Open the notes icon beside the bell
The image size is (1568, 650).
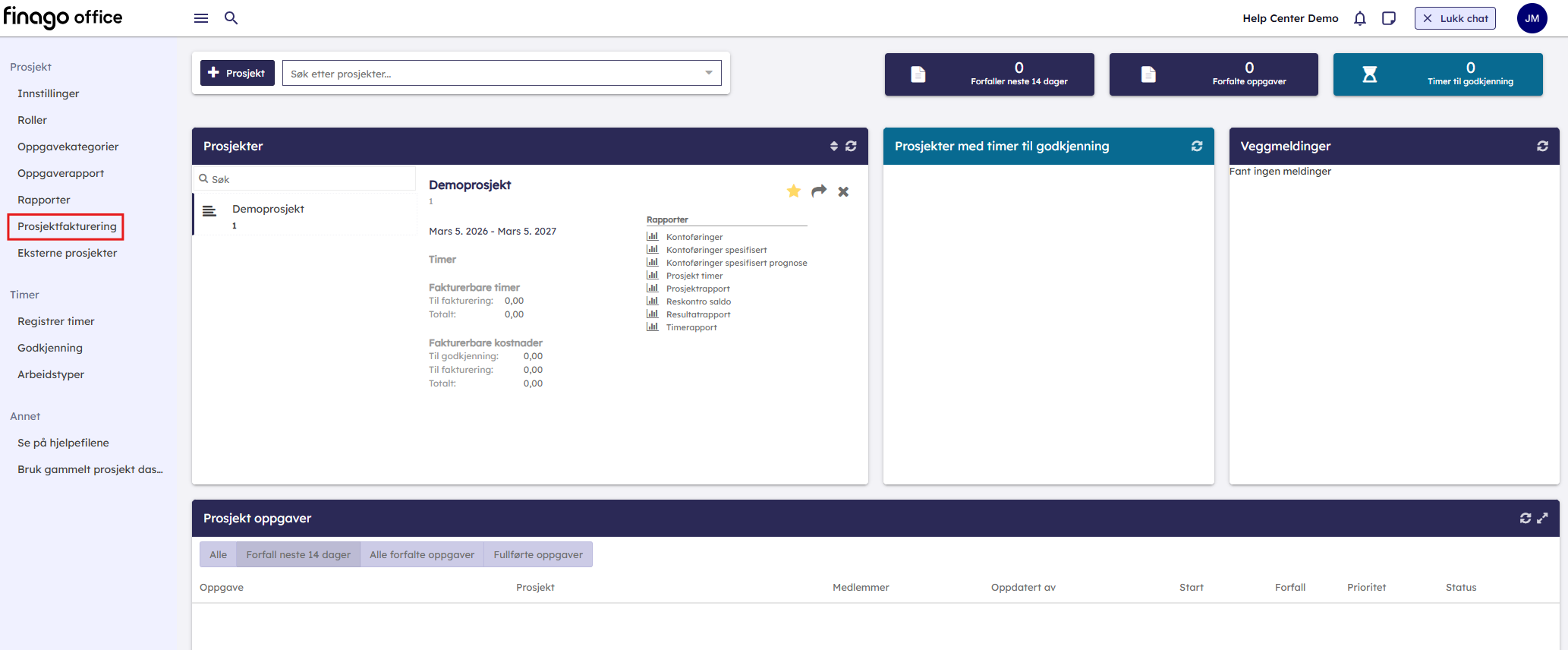pos(1389,18)
